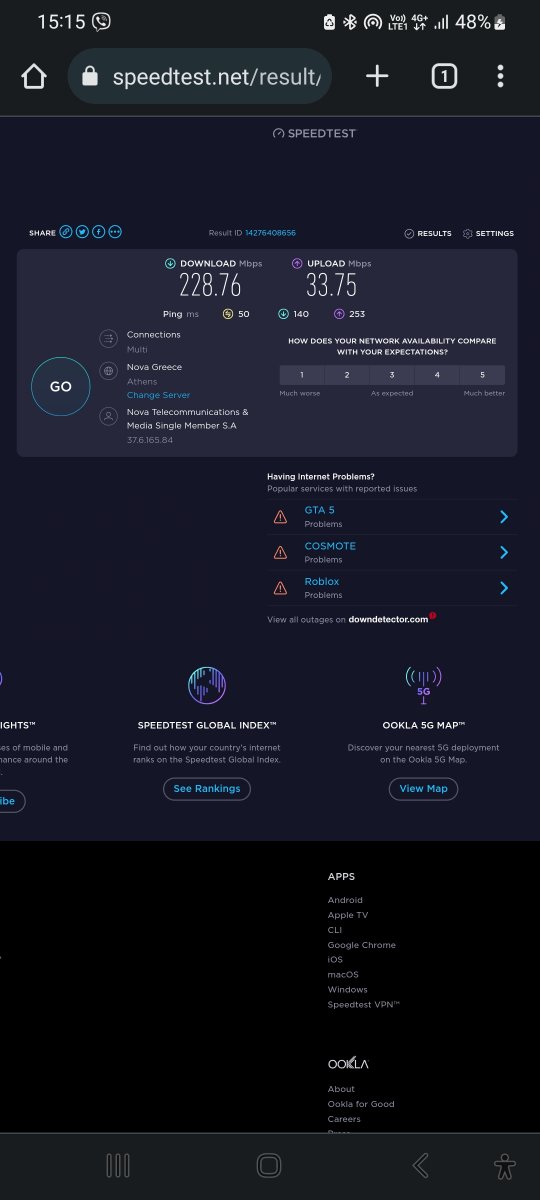The height and width of the screenshot is (1200, 540).
Task: Click the COSMOTE warning triangle icon
Action: click(281, 552)
